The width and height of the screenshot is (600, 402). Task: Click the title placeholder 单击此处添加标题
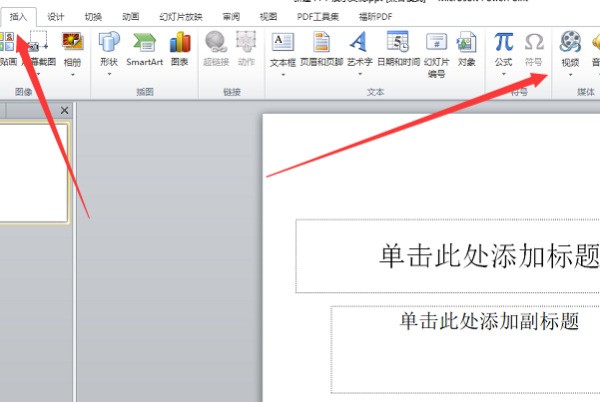tap(448, 256)
